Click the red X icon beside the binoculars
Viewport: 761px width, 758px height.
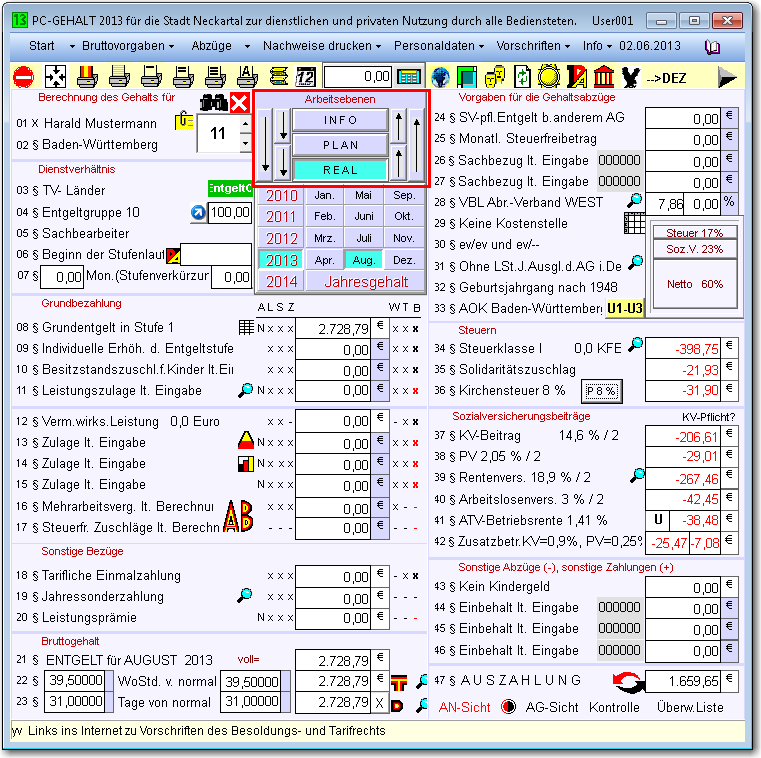239,102
